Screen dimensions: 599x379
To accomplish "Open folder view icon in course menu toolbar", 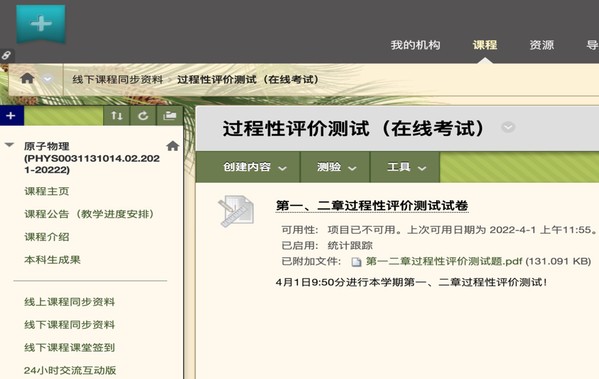I will tap(170, 115).
